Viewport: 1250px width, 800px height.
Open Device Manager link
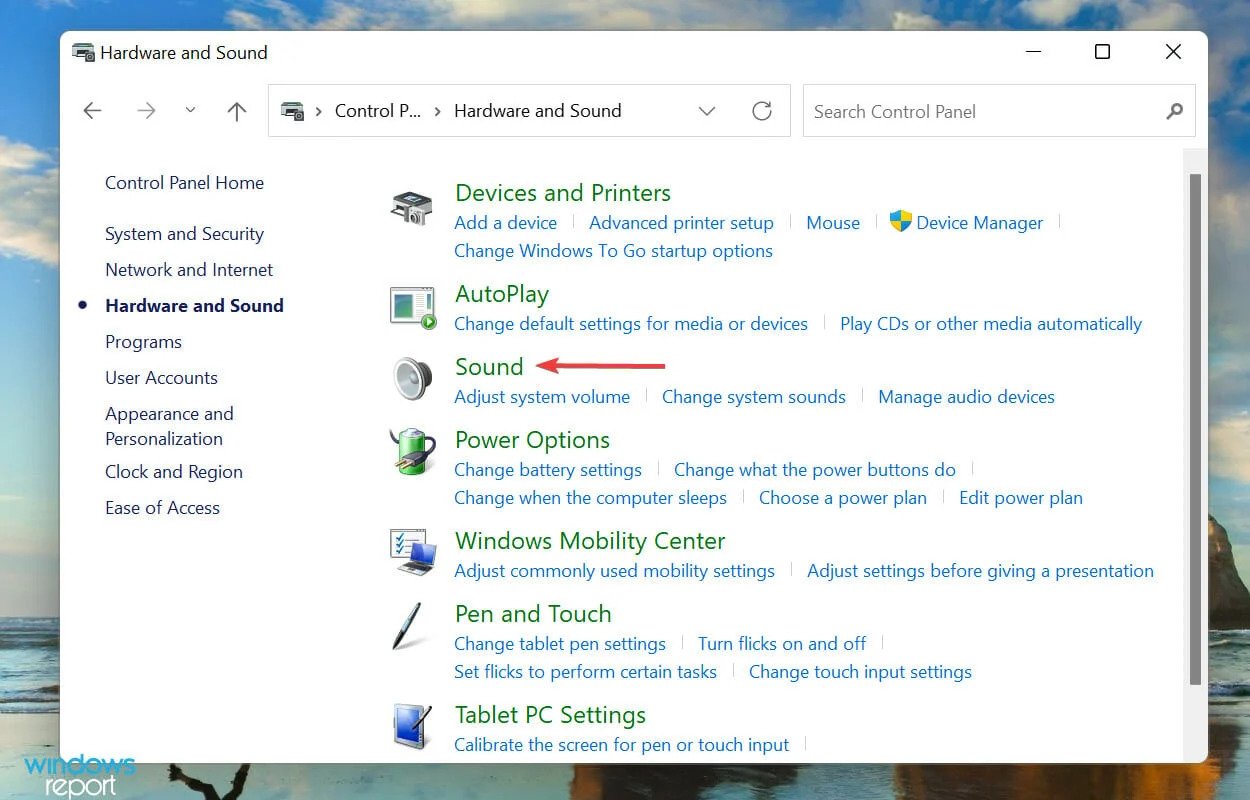979,223
